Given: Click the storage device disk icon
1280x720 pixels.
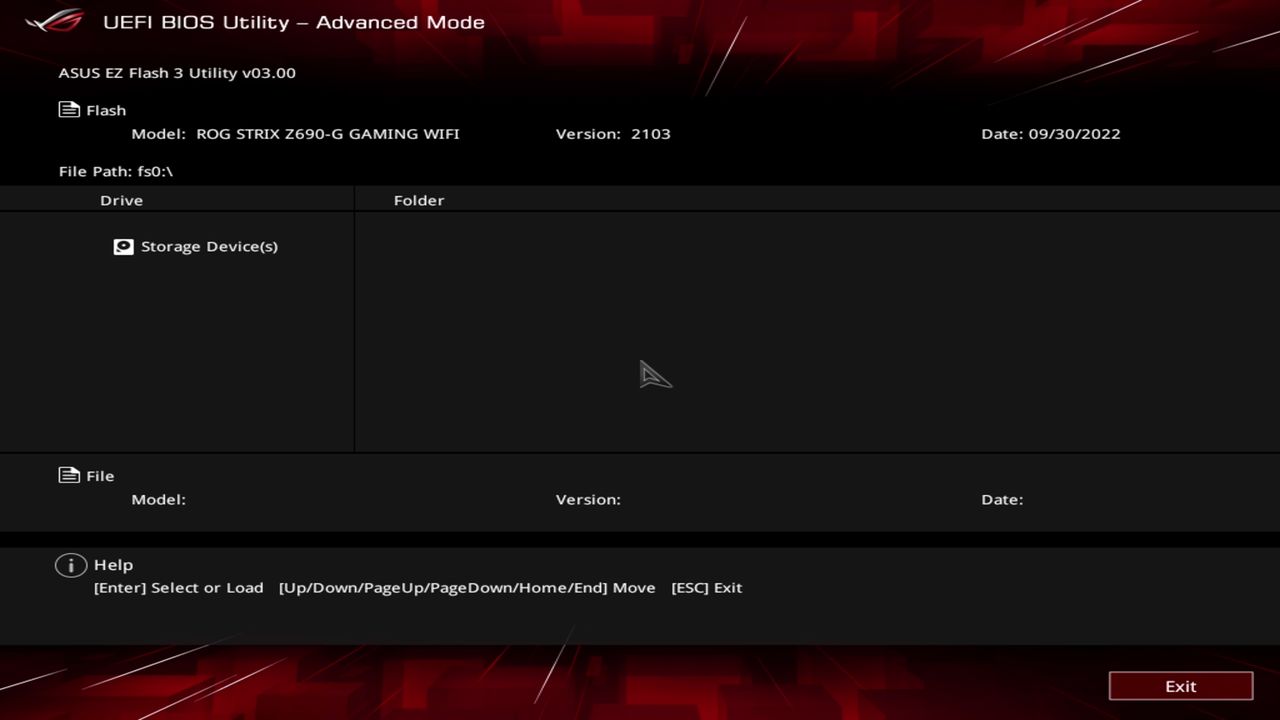Looking at the screenshot, I should tap(123, 246).
